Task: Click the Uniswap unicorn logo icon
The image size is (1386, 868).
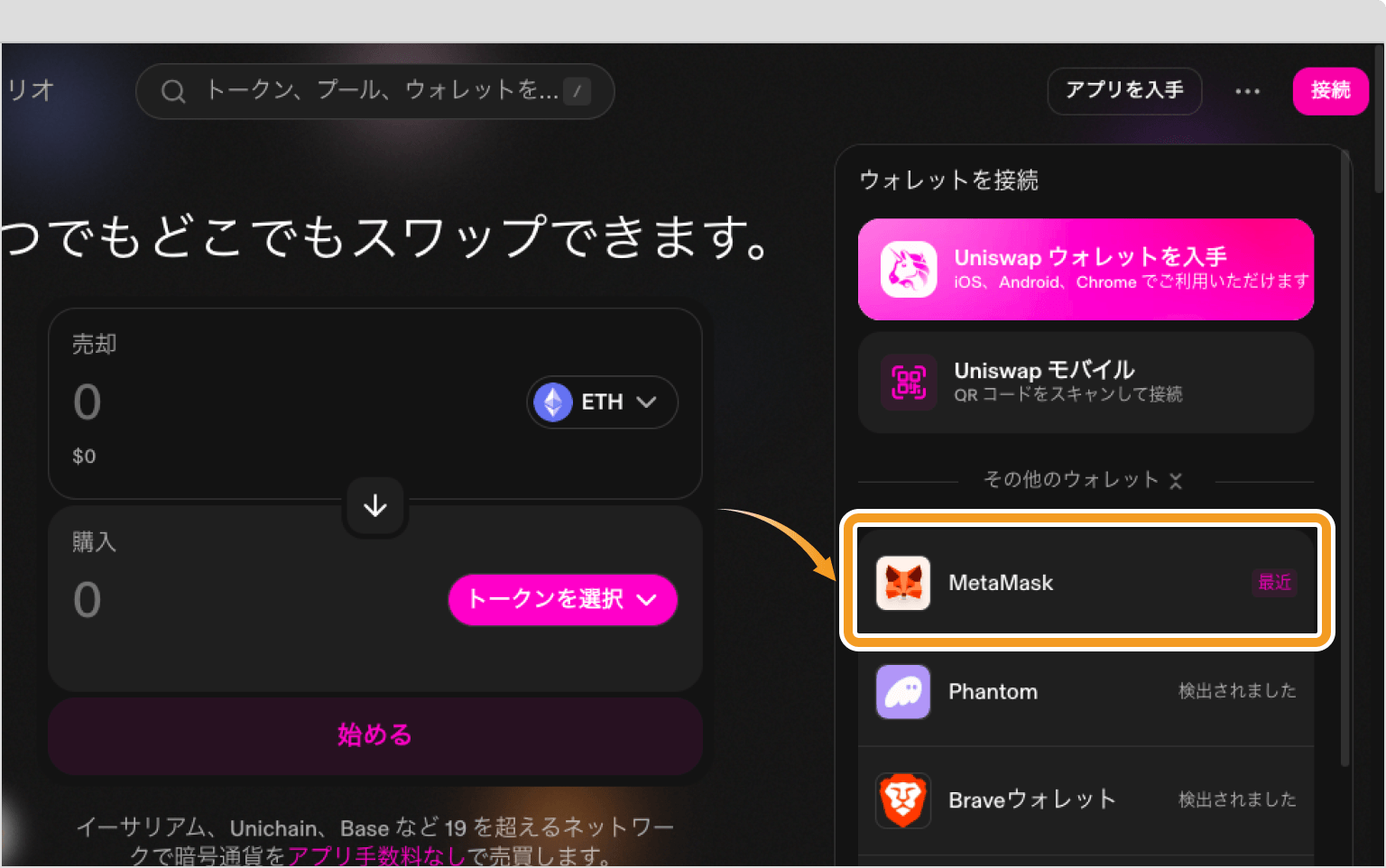Action: (908, 270)
